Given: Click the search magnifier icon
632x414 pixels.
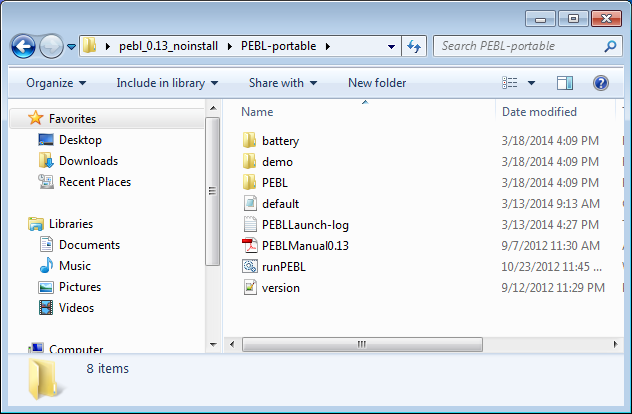Looking at the screenshot, I should (611, 46).
